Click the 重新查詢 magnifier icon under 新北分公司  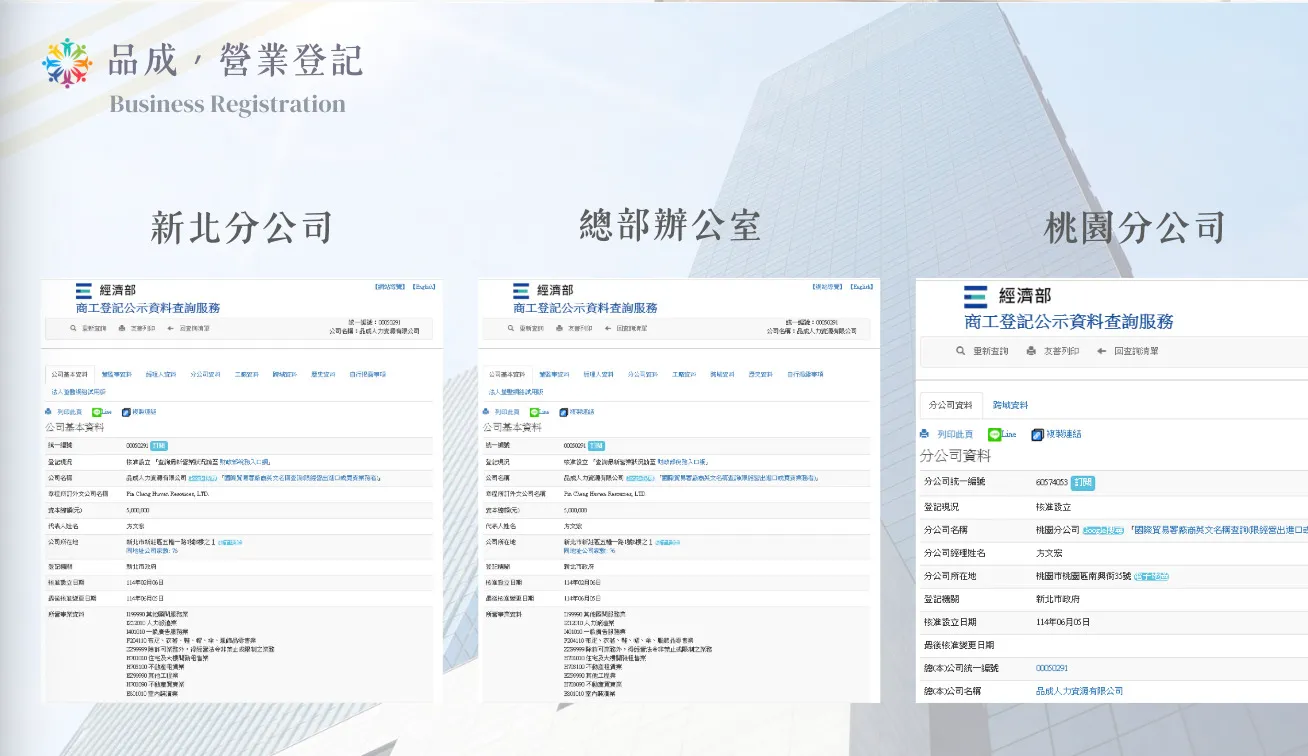click(x=73, y=328)
